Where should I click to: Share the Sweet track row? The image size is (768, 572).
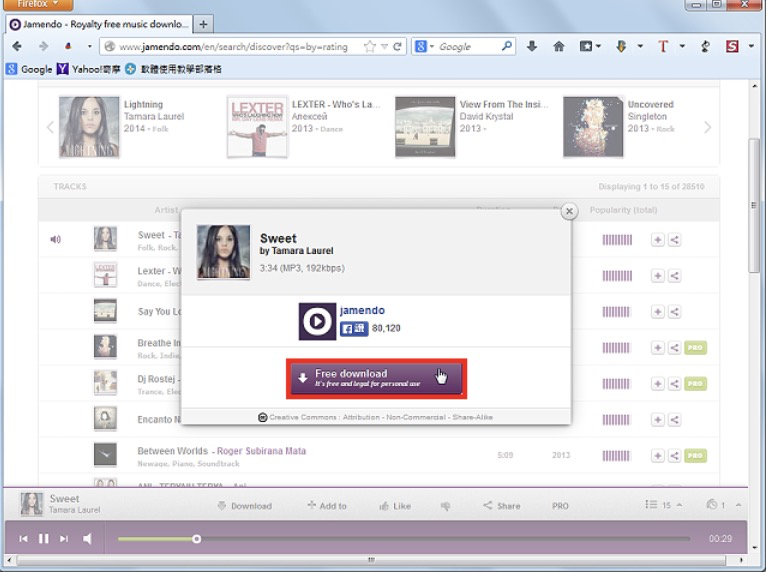point(674,239)
